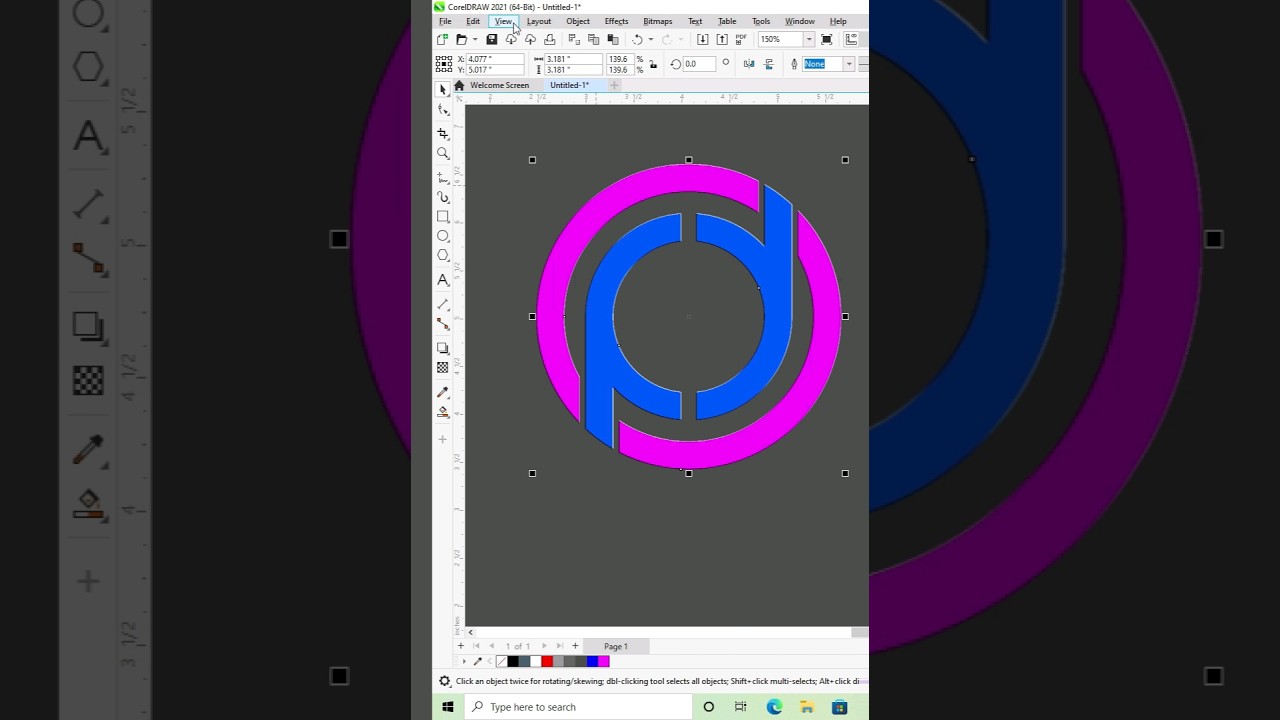Click the Export icon
Screen dimensions: 1280x720
tap(721, 39)
